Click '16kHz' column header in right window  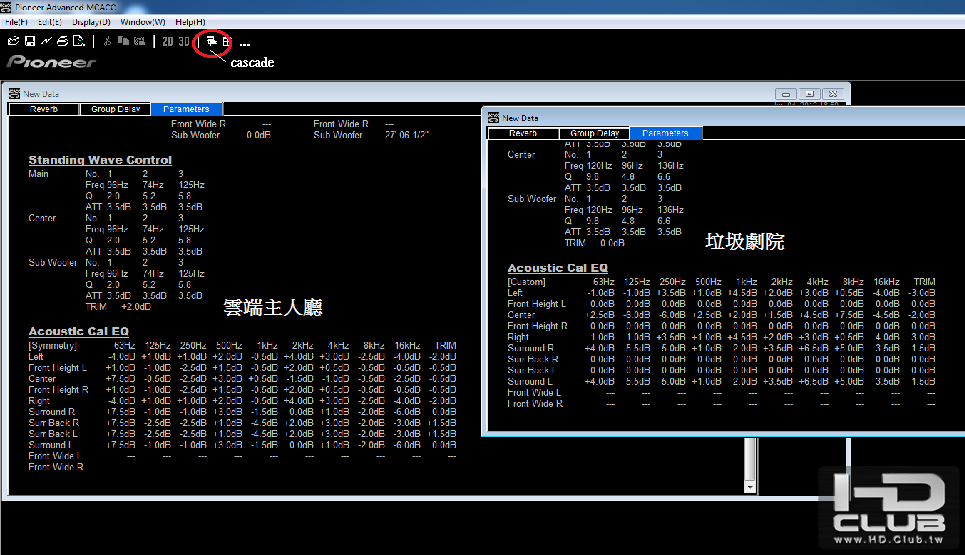click(x=887, y=281)
